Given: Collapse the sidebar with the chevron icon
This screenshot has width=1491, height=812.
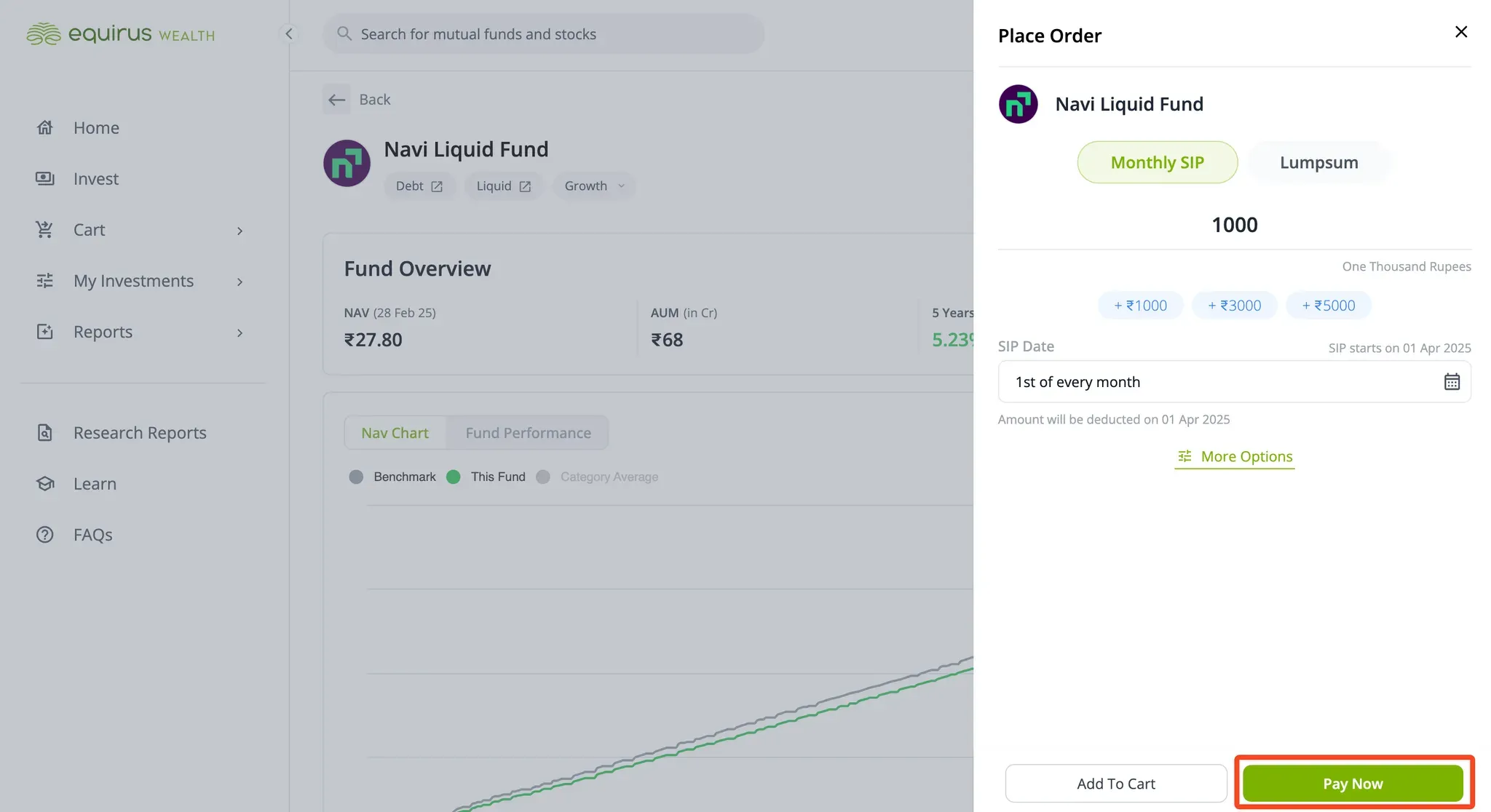Looking at the screenshot, I should (289, 33).
